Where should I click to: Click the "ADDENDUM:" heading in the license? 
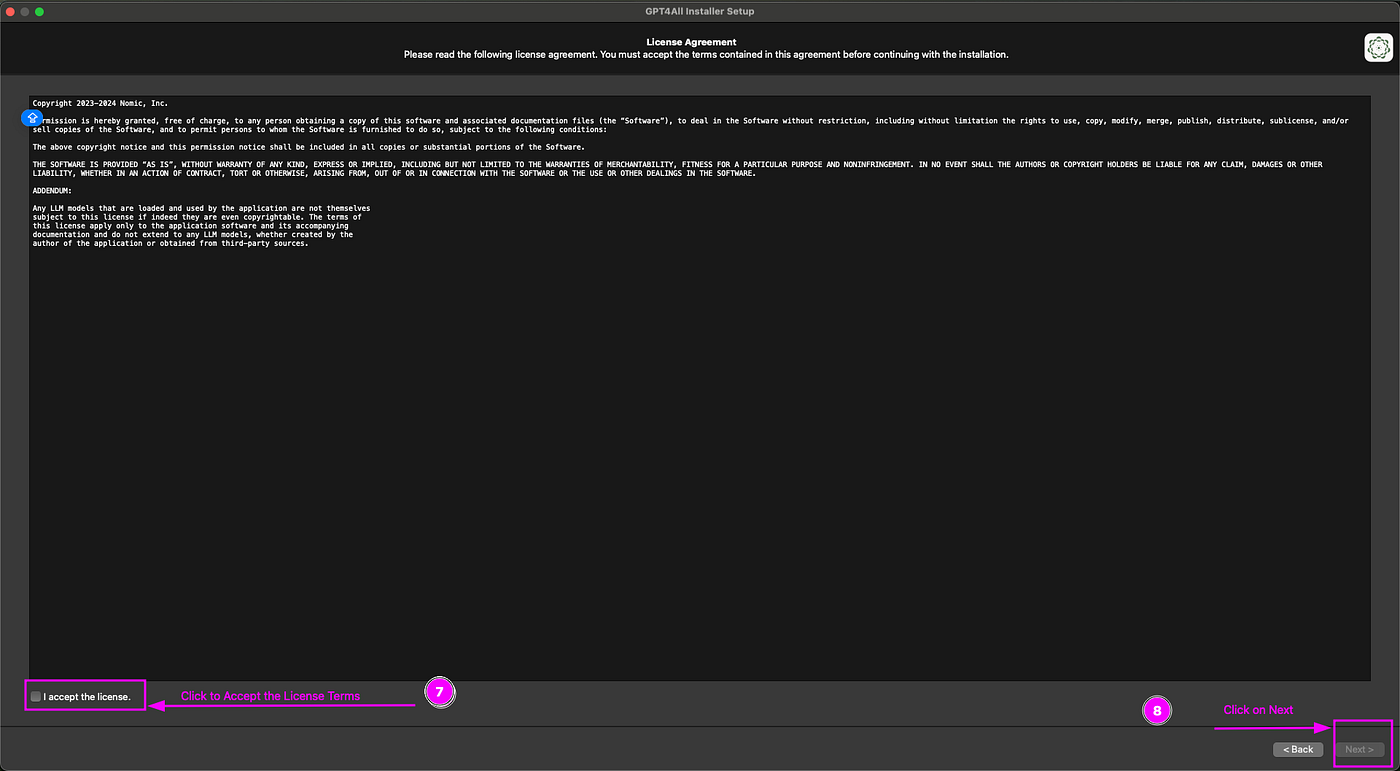coord(52,190)
